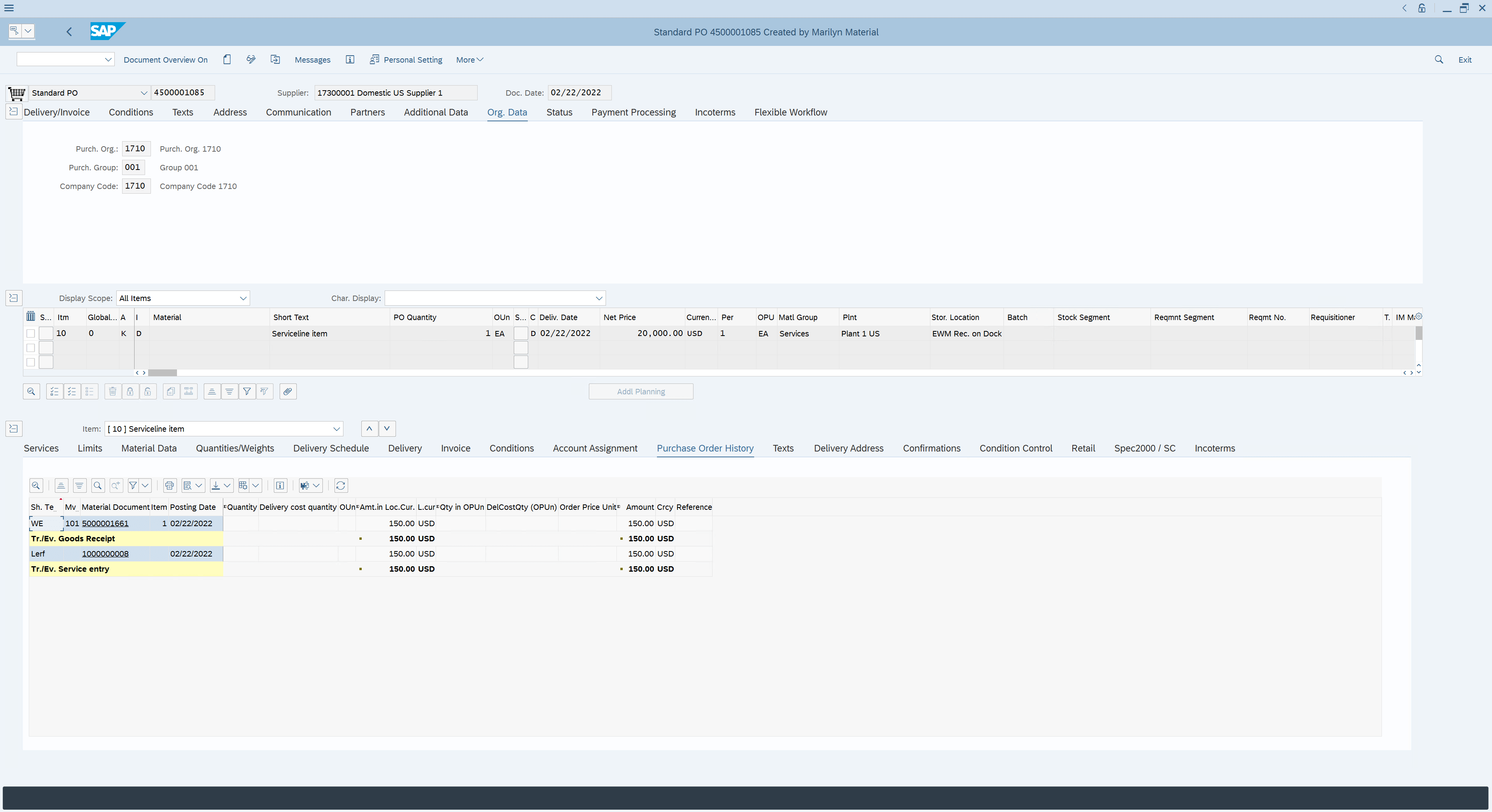Open the Account Assignment tab
1492x812 pixels.
(595, 448)
